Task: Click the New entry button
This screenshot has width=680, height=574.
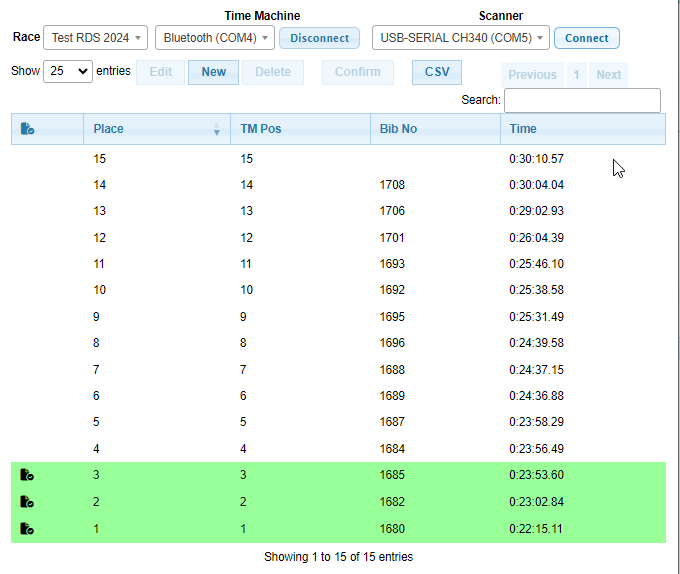Action: click(x=213, y=72)
